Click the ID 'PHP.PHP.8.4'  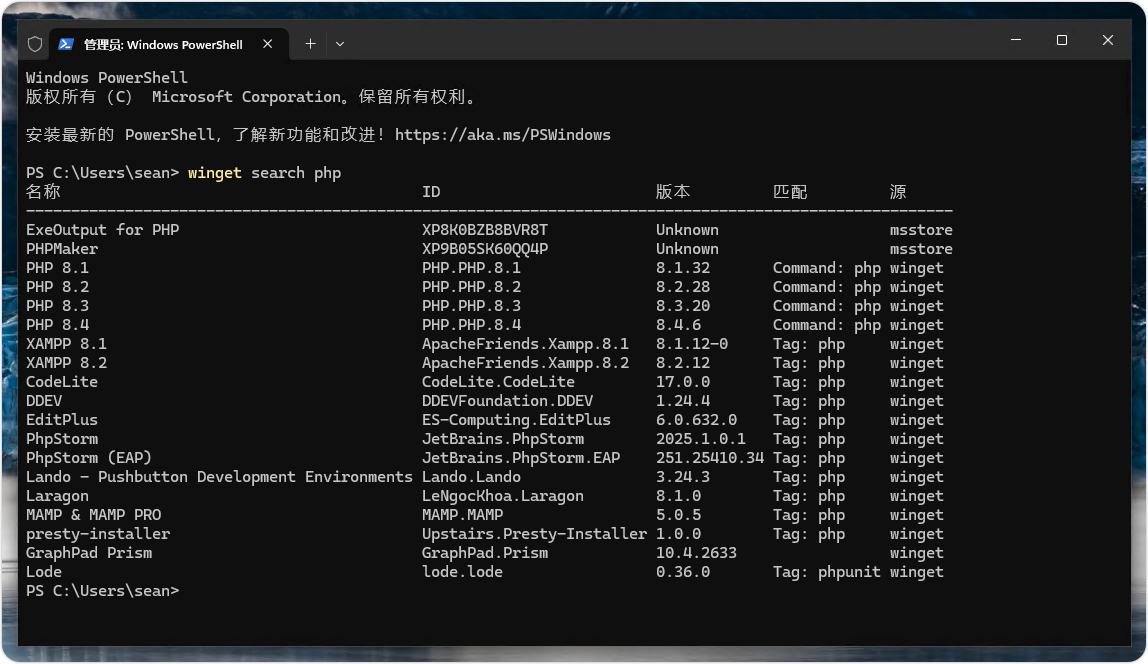pyautogui.click(x=472, y=325)
